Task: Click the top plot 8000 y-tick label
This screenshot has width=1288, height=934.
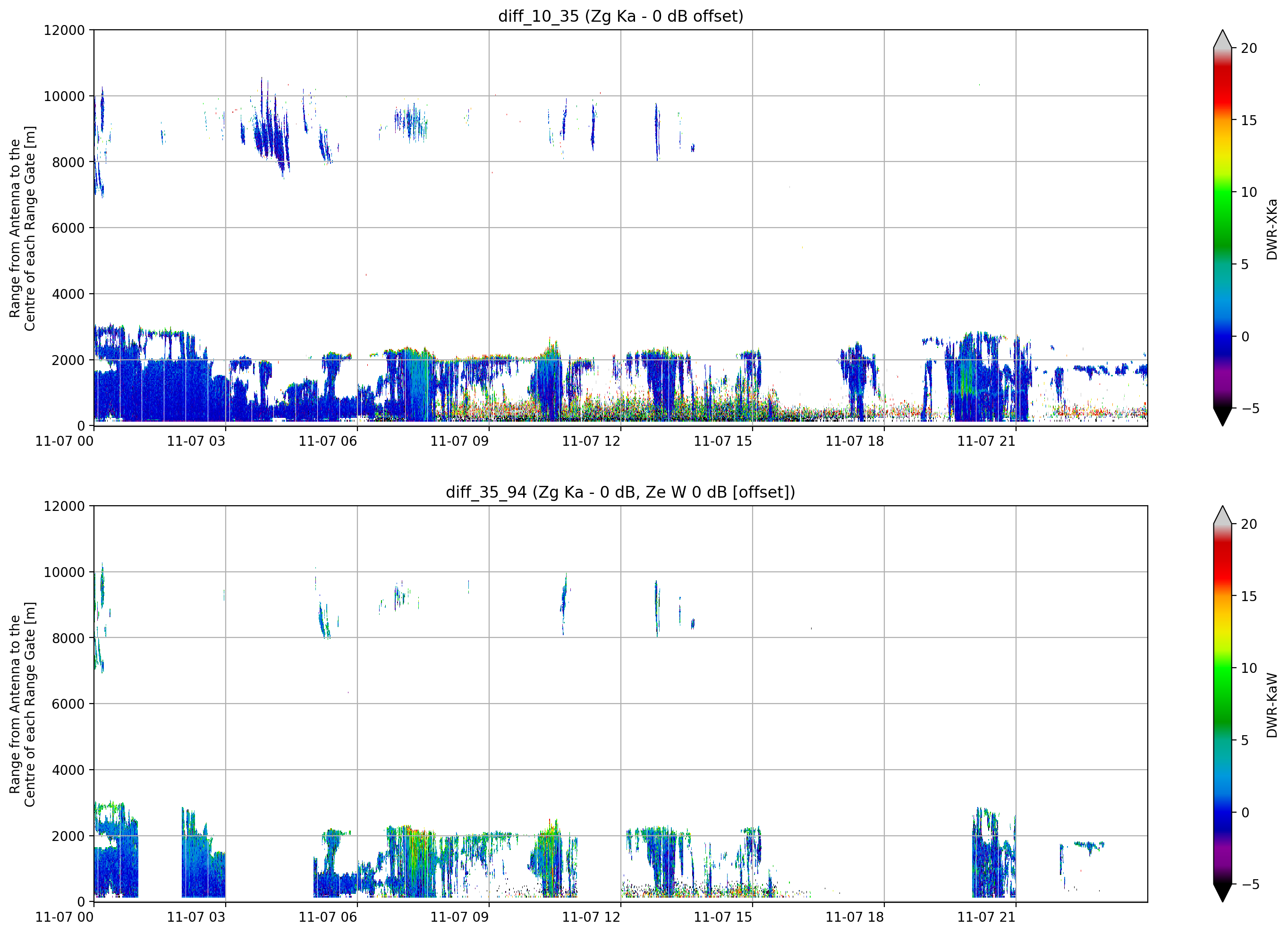Action: [x=68, y=162]
